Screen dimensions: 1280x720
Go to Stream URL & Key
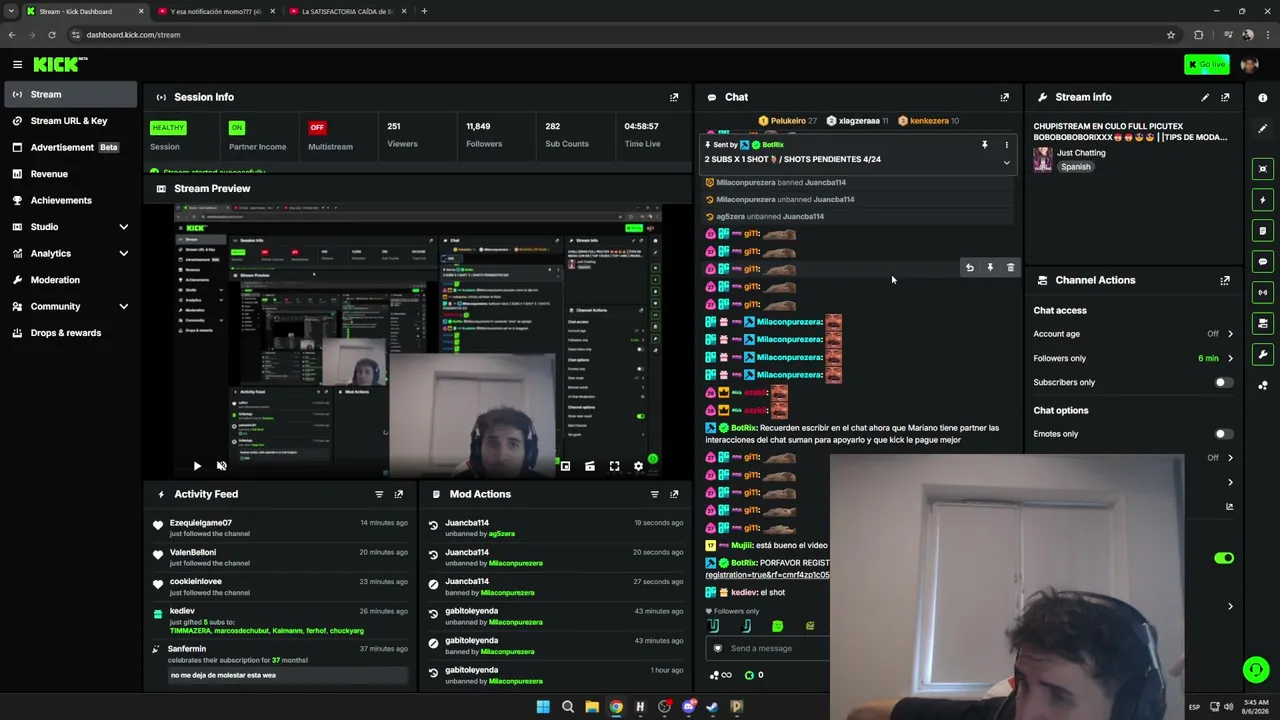pyautogui.click(x=70, y=121)
